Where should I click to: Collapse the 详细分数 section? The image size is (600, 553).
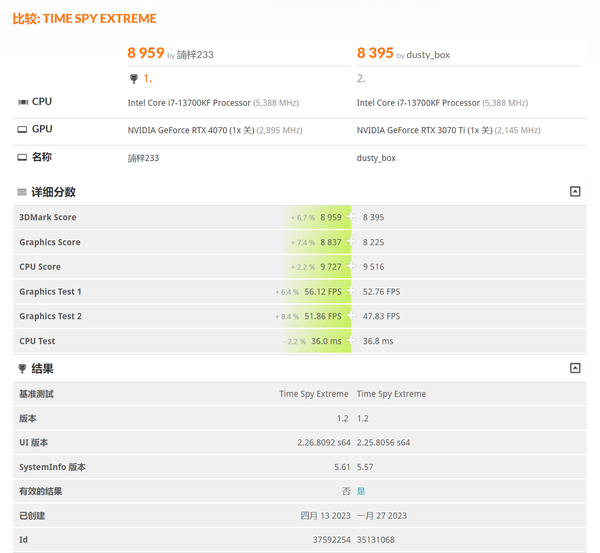tap(575, 191)
